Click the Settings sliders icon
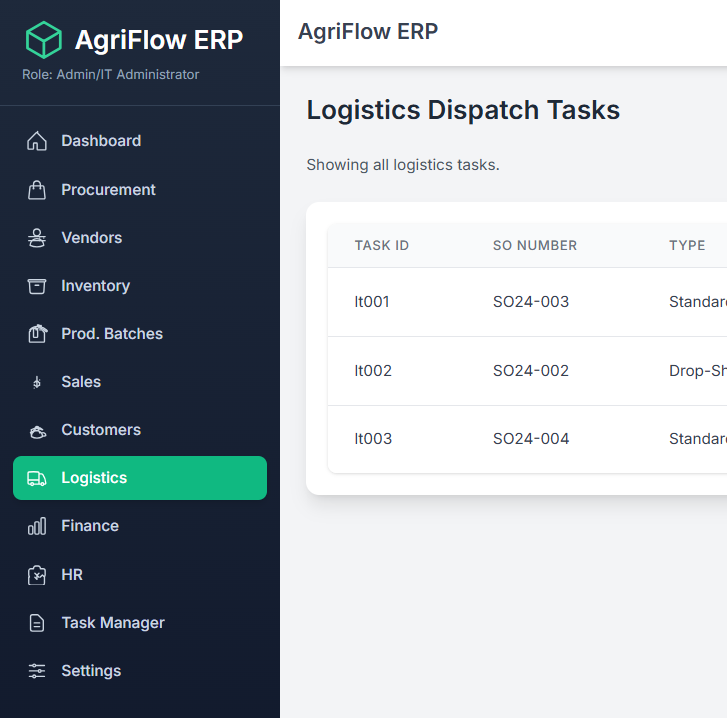The image size is (727, 718). 37,671
